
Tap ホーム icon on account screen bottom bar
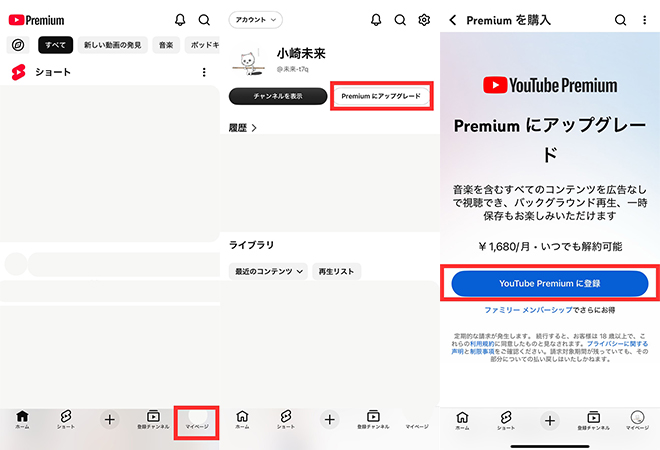pyautogui.click(x=242, y=419)
